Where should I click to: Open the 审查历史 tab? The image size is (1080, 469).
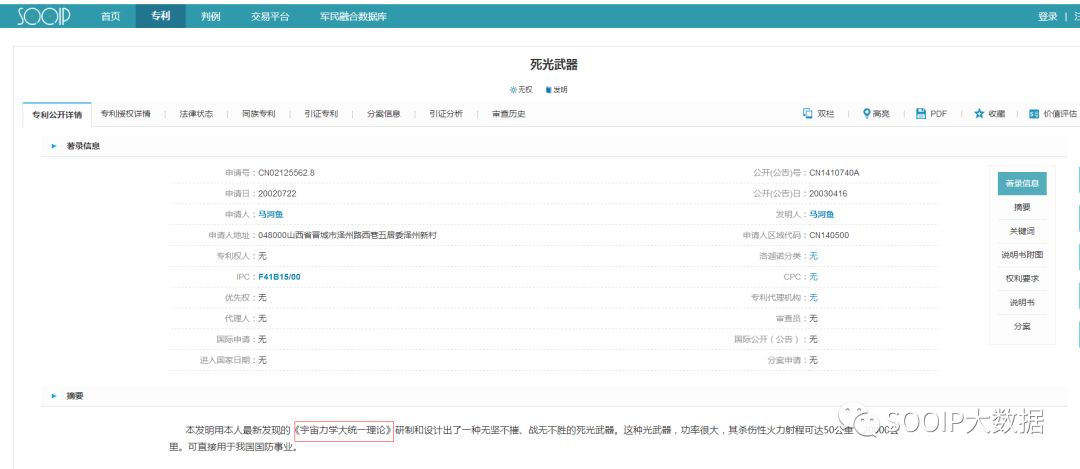pyautogui.click(x=508, y=114)
